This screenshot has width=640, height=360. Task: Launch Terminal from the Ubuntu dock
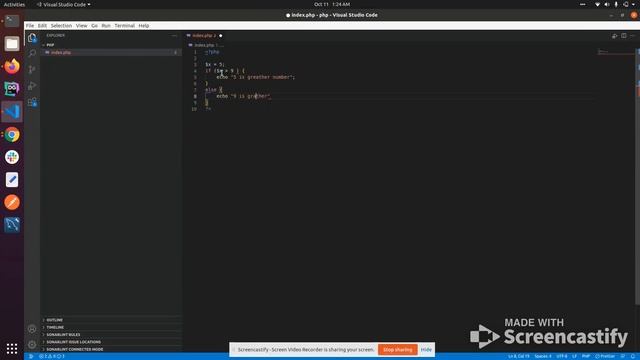(12, 21)
